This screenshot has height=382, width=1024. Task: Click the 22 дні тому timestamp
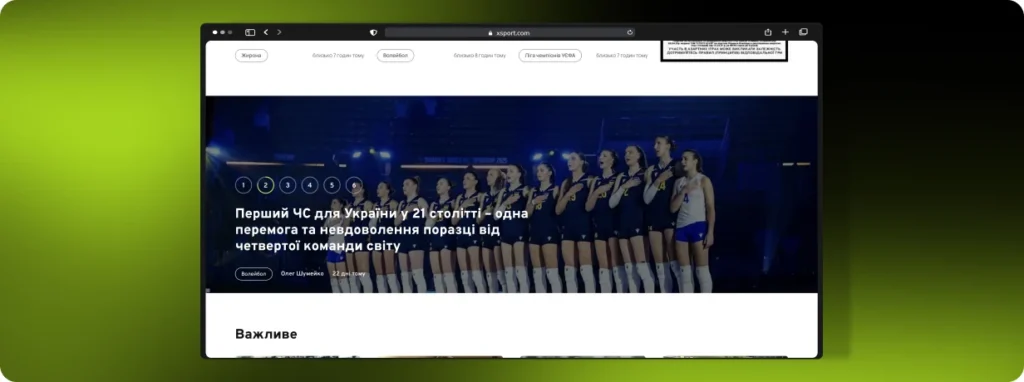tap(349, 274)
